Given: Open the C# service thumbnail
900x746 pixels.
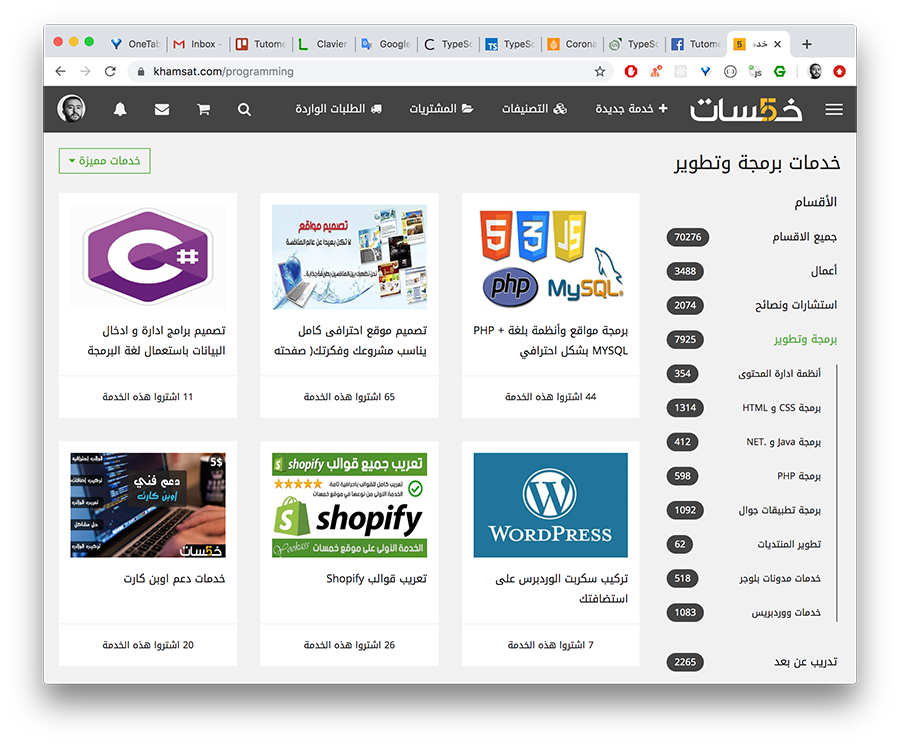Looking at the screenshot, I should click(x=148, y=257).
